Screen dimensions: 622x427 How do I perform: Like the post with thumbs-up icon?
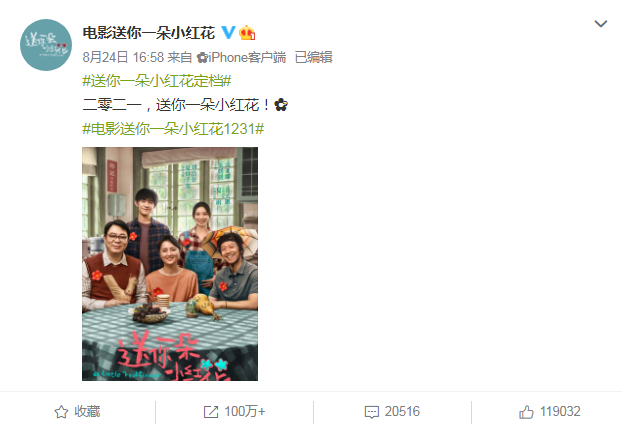pyautogui.click(x=526, y=412)
